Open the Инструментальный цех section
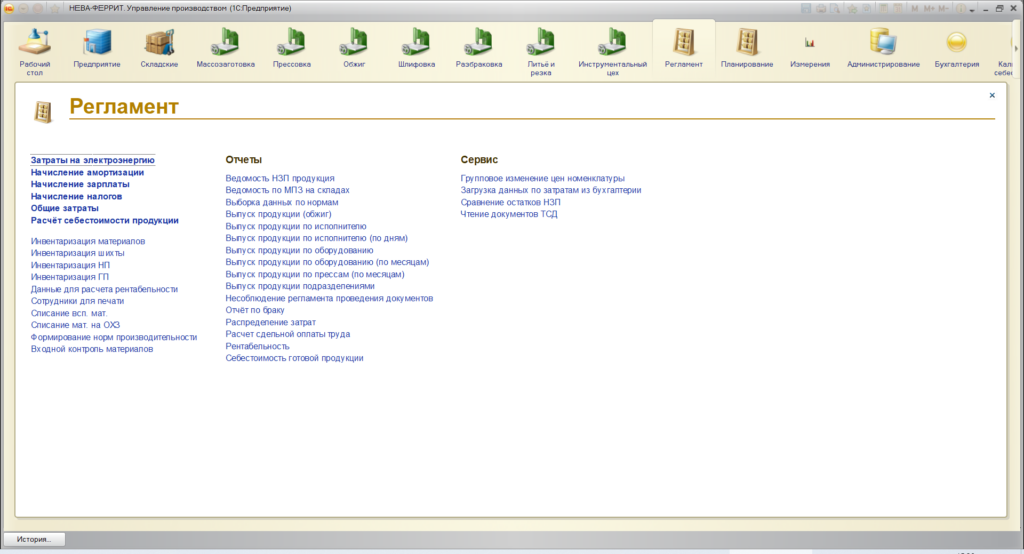 [612, 52]
